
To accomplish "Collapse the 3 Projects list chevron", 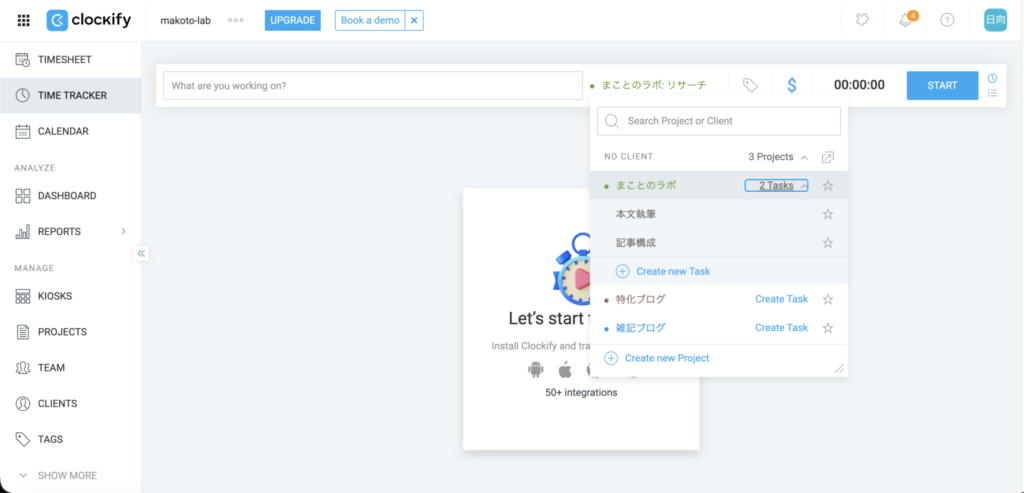I will click(805, 157).
